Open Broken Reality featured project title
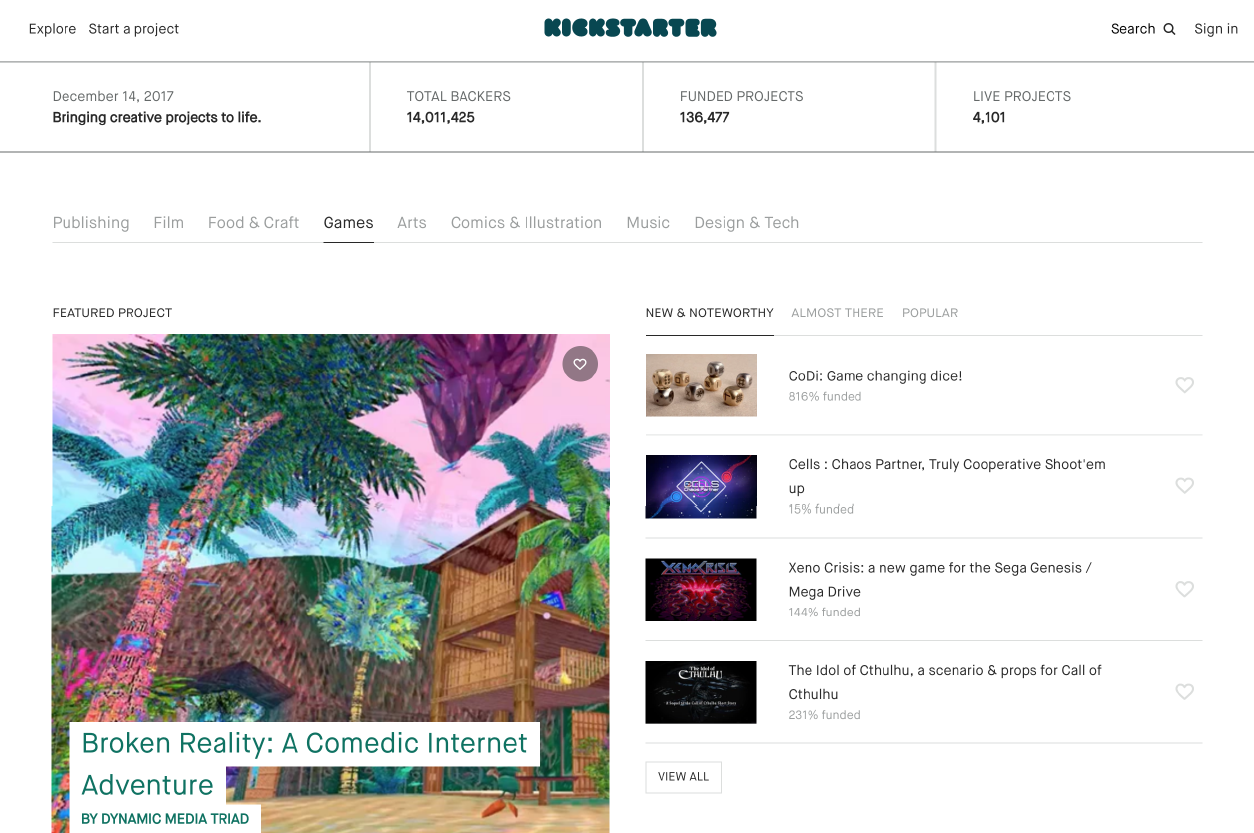The height and width of the screenshot is (833, 1254). [x=304, y=764]
